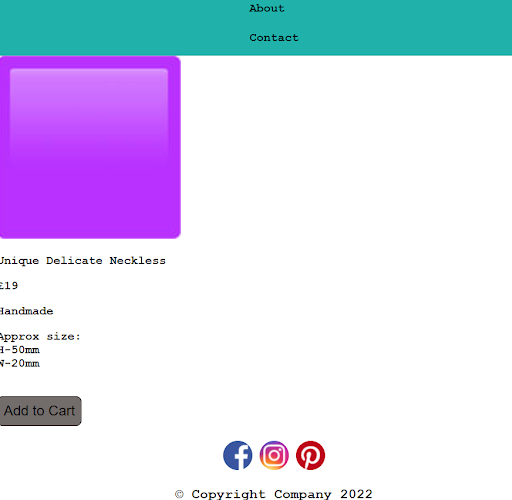The width and height of the screenshot is (512, 500).
Task: Click the 'Copyright Company 2022' footer text
Action: pos(273,494)
